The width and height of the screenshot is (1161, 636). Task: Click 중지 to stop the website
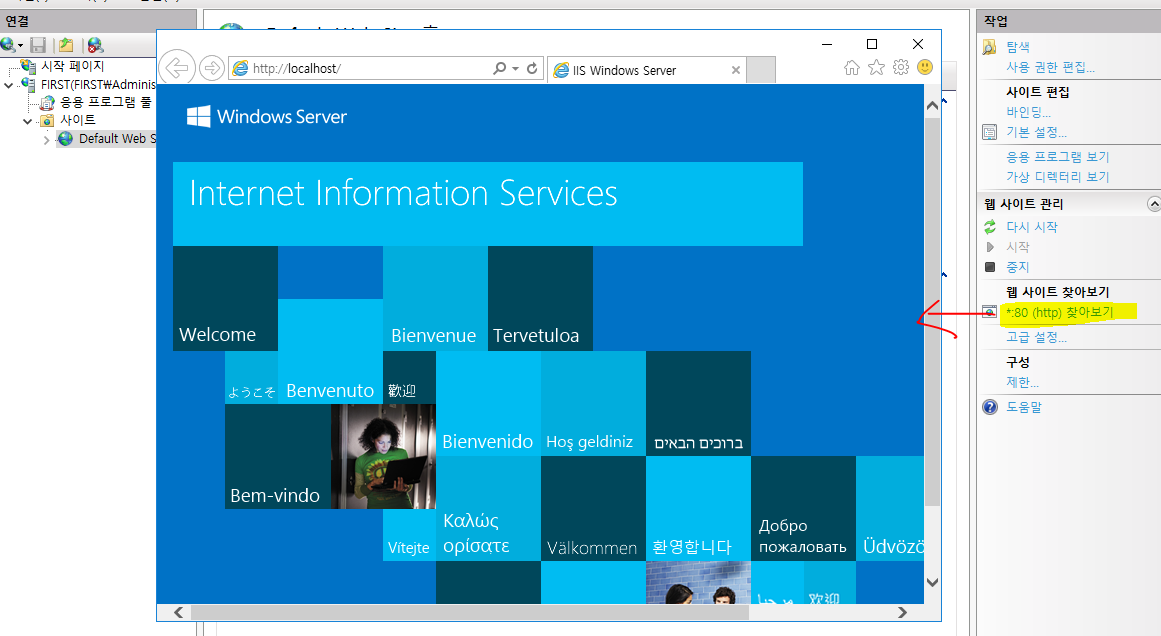tap(1017, 267)
